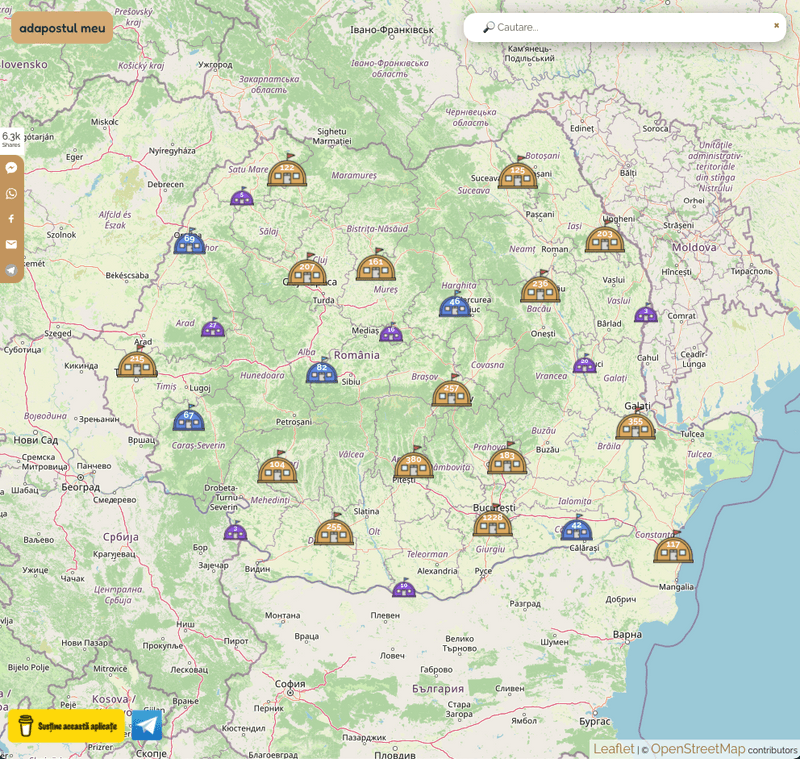Select the blue shelter marker labeled 67

[189, 418]
